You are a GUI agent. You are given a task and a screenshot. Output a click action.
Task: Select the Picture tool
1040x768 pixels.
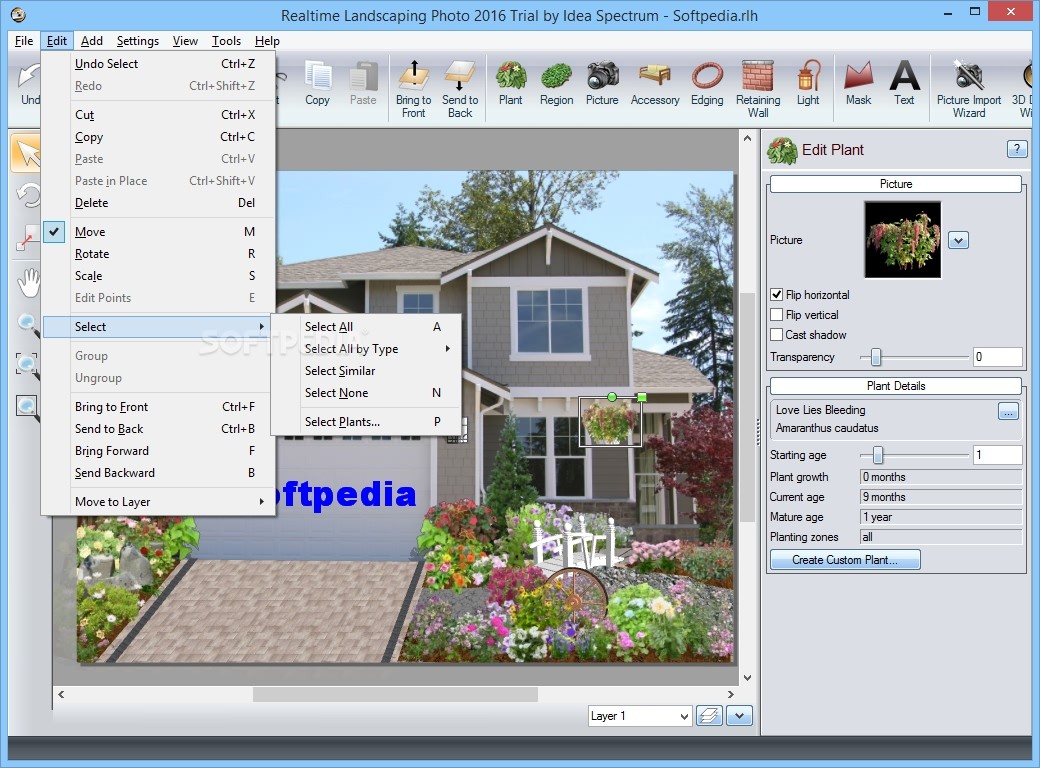click(x=602, y=84)
